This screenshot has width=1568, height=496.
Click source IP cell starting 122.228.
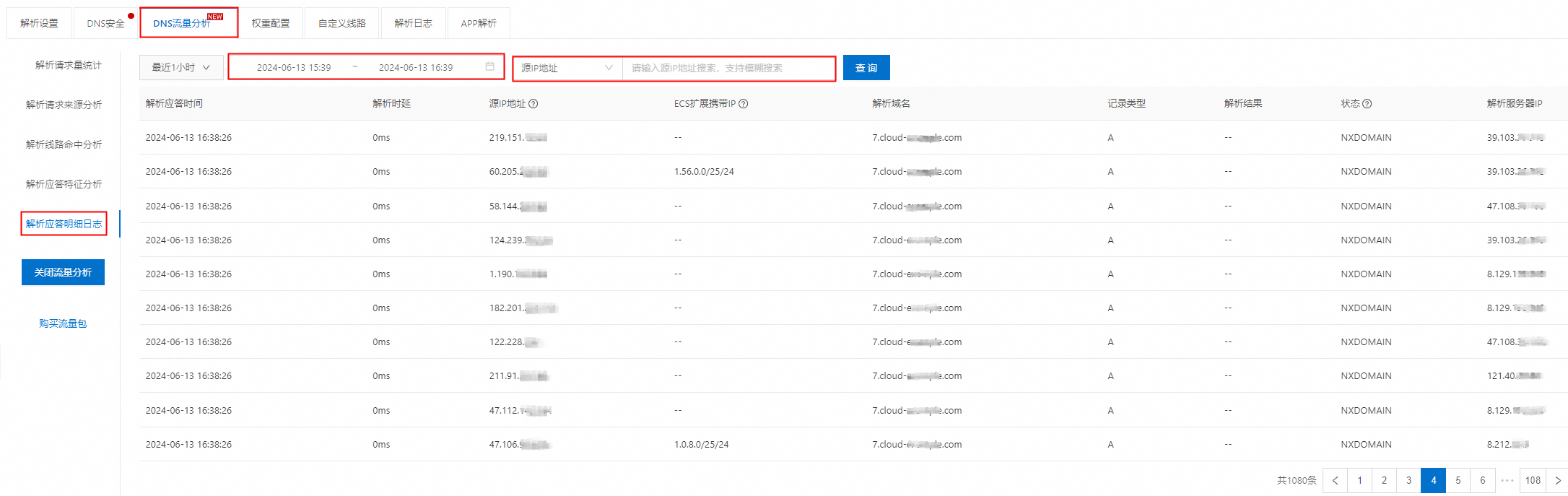[515, 342]
